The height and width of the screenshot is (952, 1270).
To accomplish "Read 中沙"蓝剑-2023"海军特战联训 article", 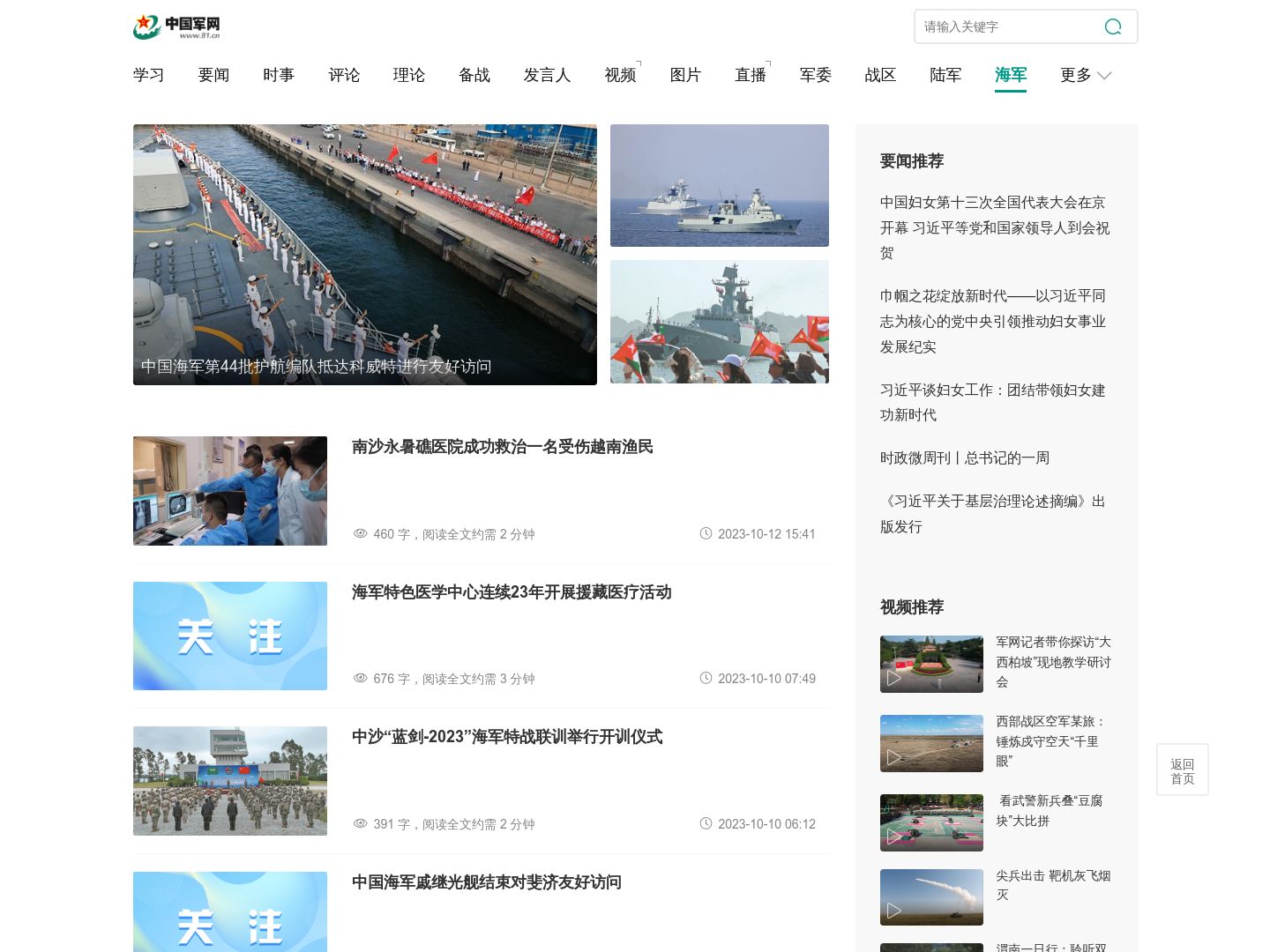I will (x=507, y=737).
